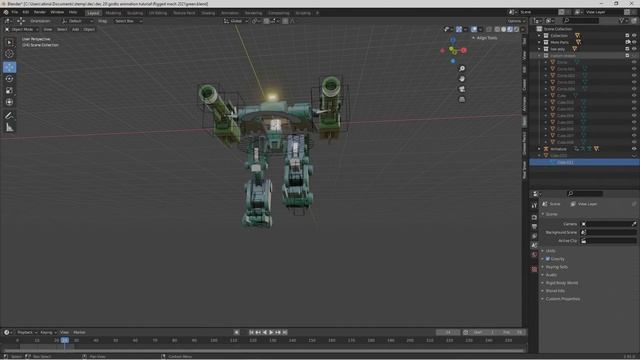Activate the 3D Cursor tool
The width and height of the screenshot is (640, 360).
pos(9,54)
